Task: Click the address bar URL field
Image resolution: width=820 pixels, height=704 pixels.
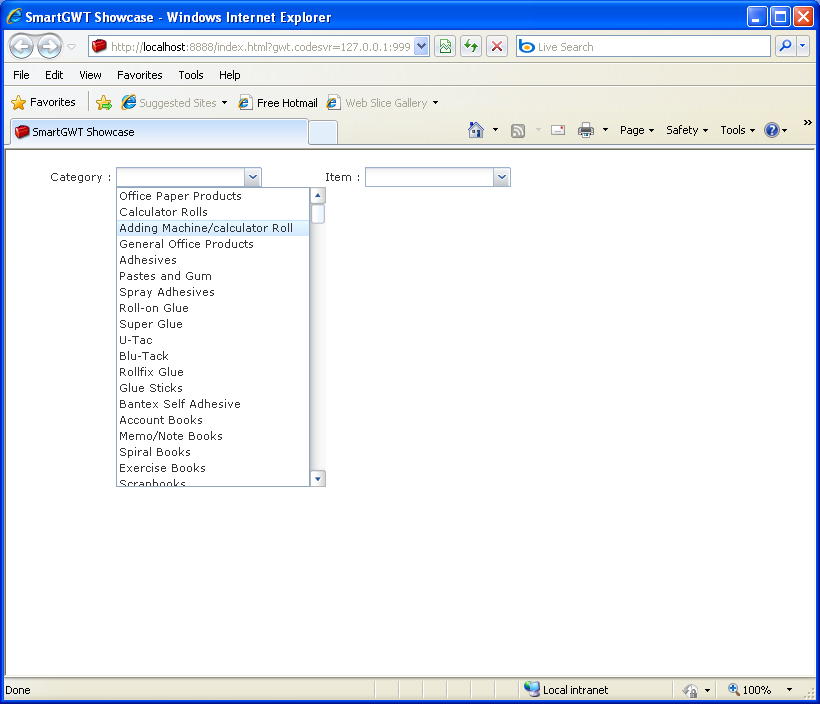Action: pyautogui.click(x=252, y=47)
